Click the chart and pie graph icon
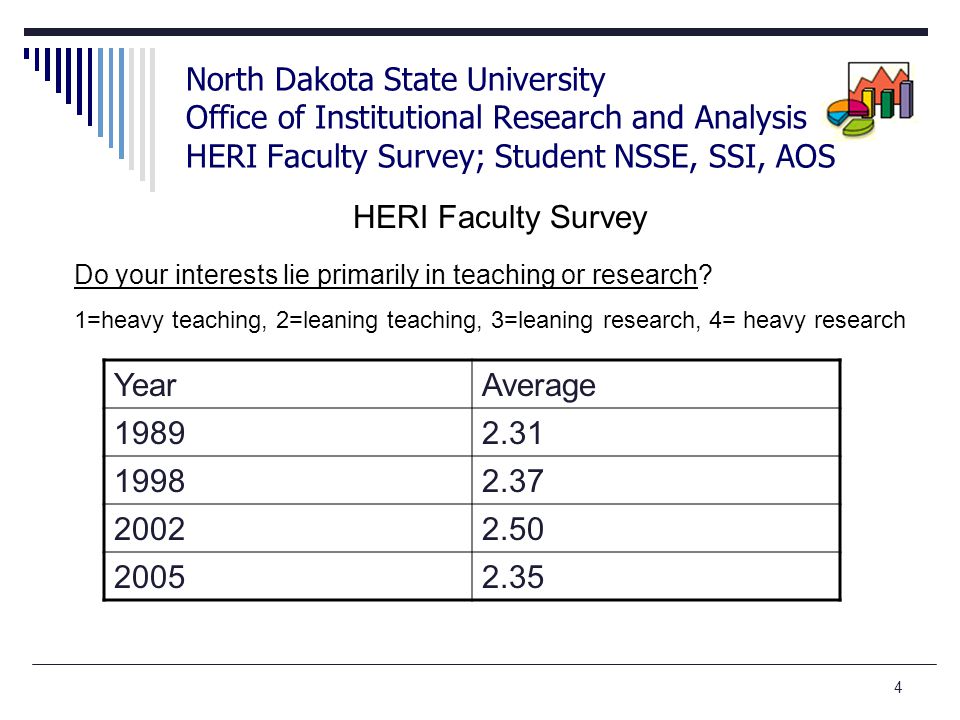 coord(870,99)
